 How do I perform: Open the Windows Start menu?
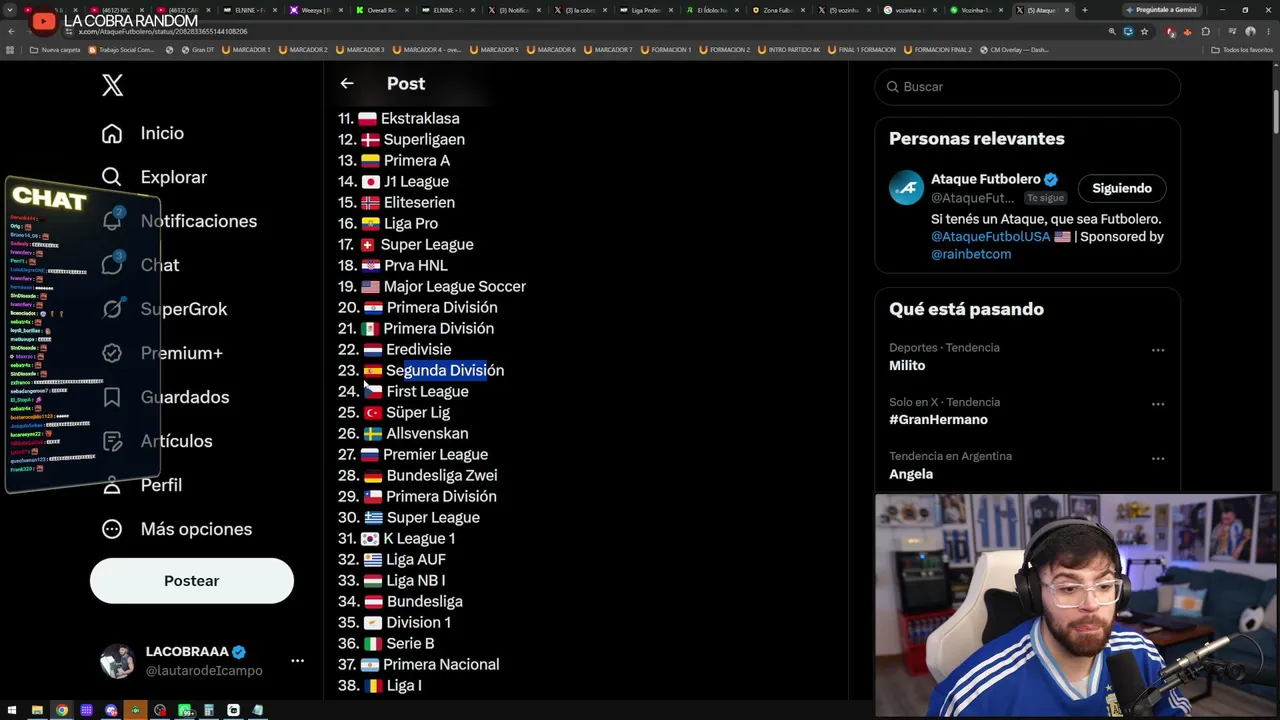pyautogui.click(x=11, y=710)
